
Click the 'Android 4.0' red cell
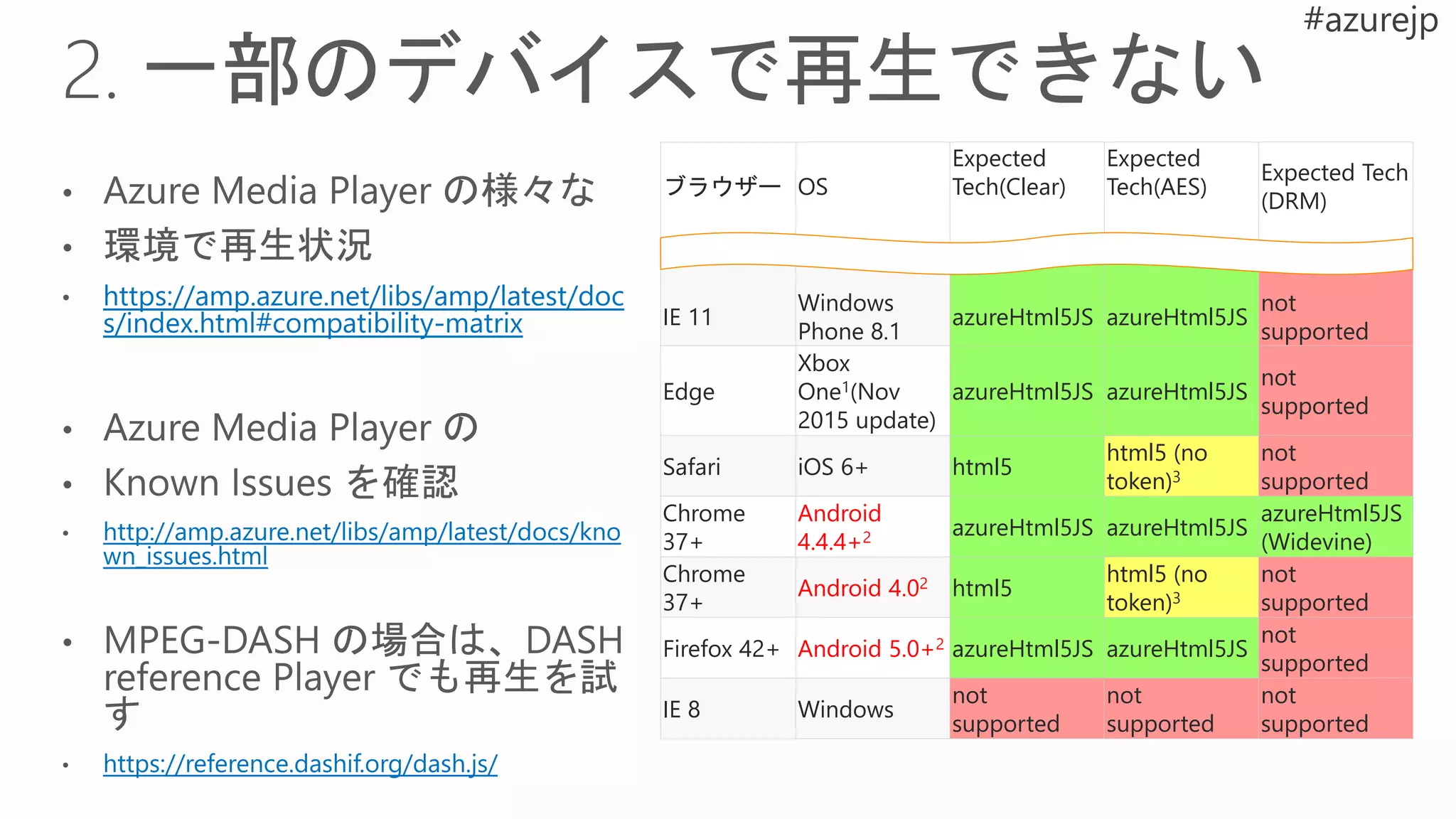point(872,588)
